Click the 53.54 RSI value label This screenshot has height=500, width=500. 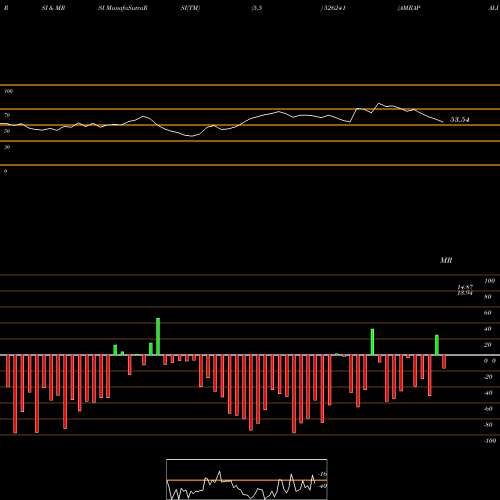tap(460, 119)
